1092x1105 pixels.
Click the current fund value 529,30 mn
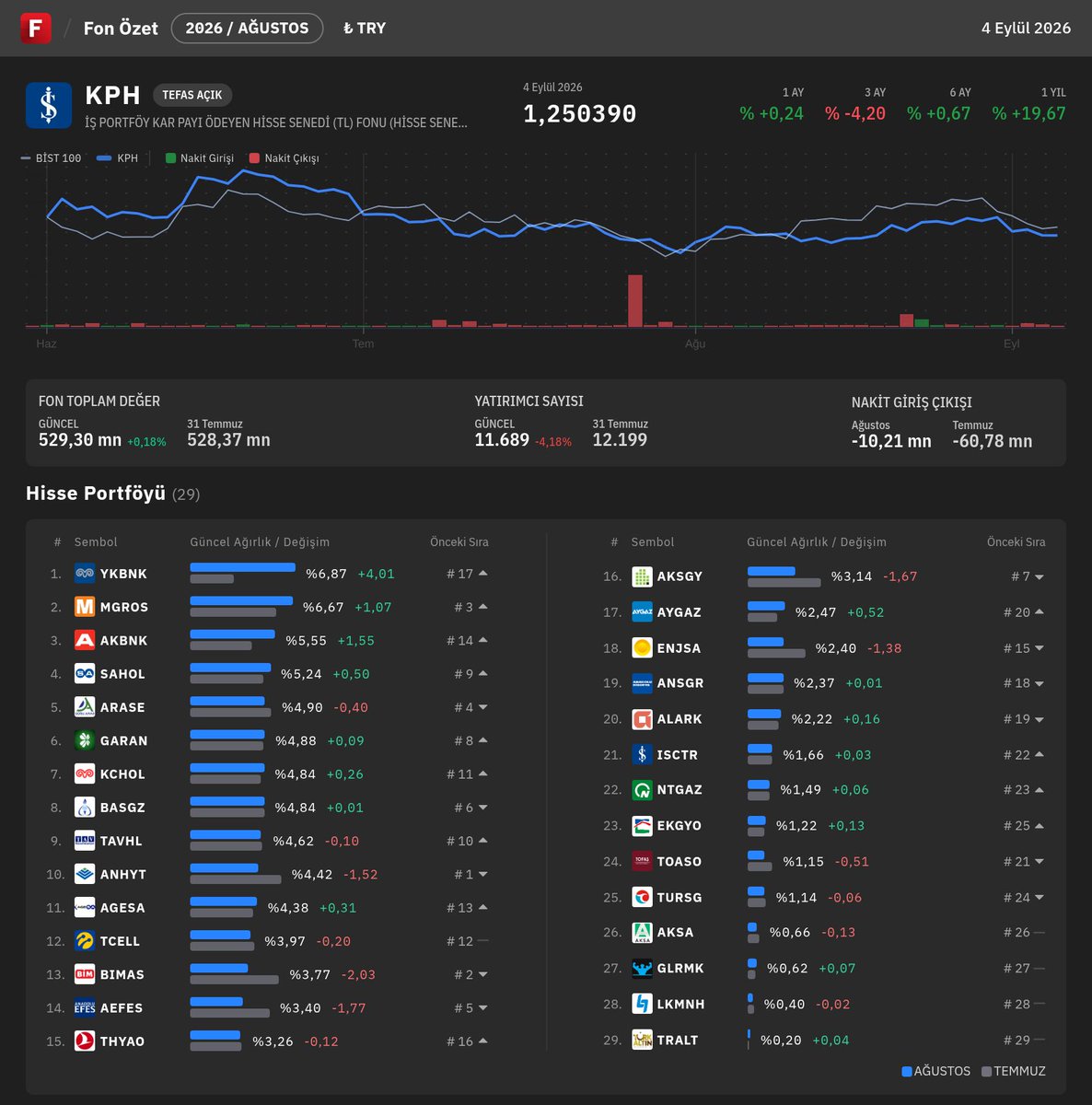coord(80,440)
